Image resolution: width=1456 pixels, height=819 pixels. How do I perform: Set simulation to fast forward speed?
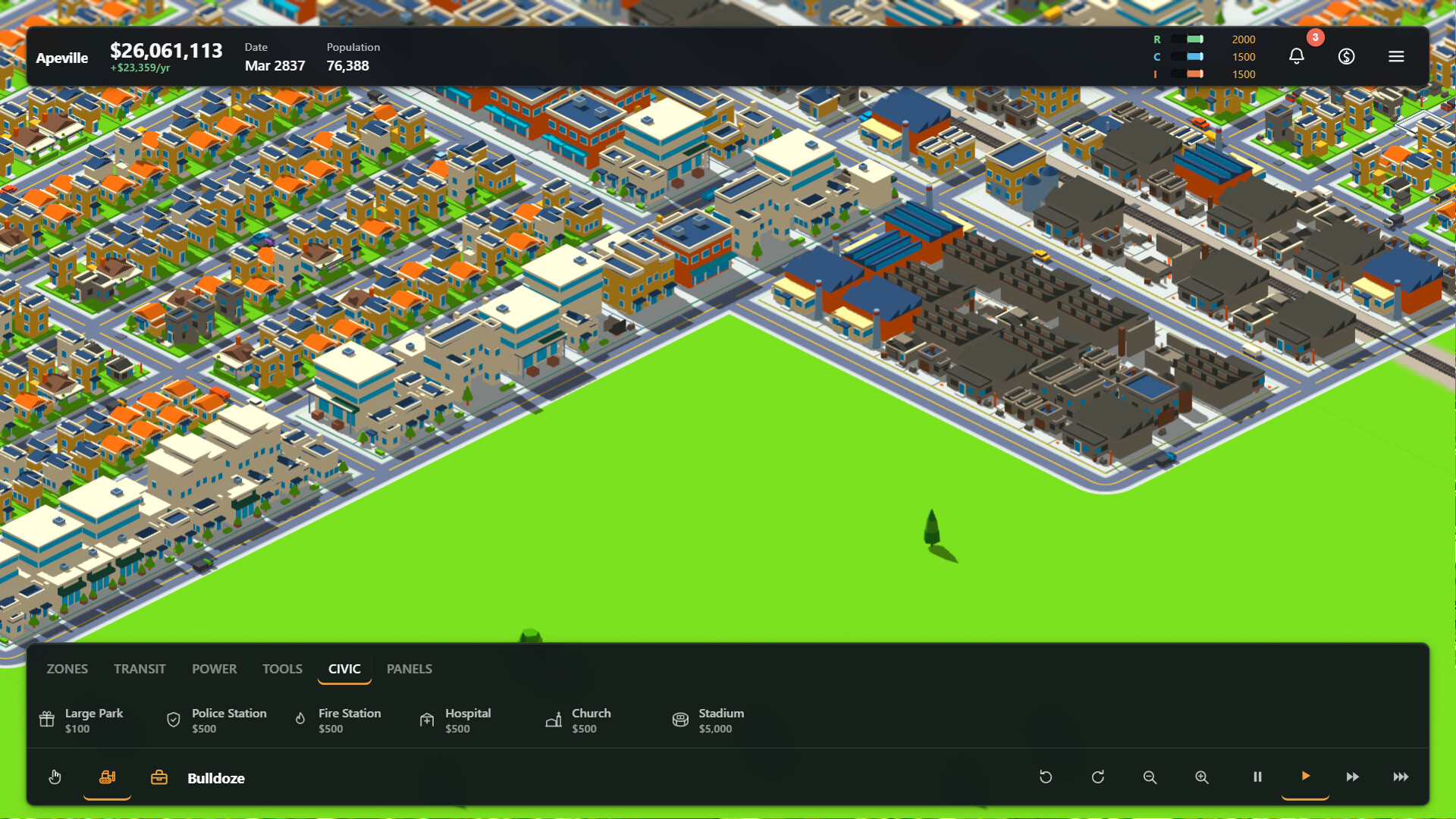click(1352, 777)
